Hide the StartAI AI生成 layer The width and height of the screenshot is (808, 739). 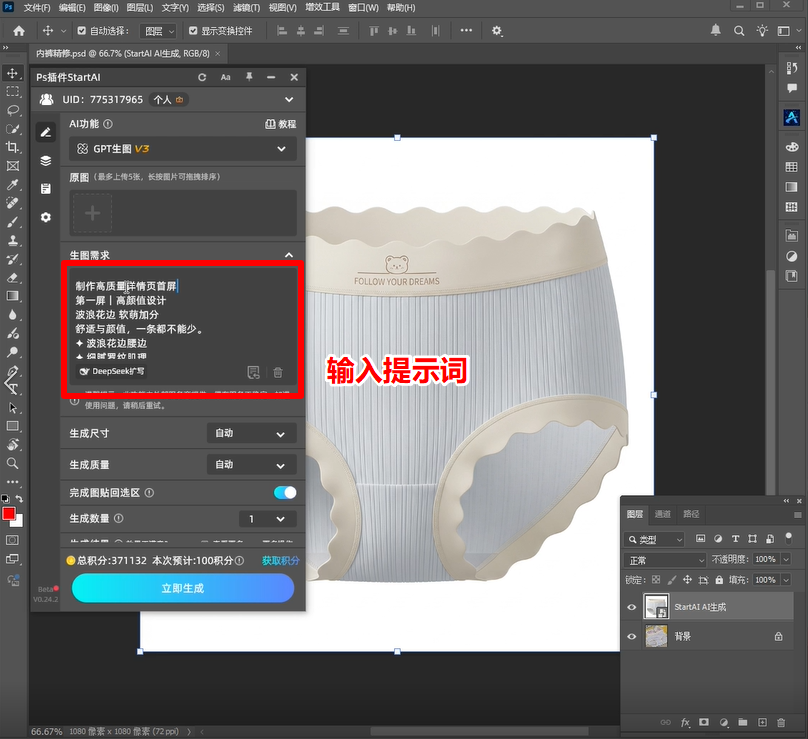[632, 607]
